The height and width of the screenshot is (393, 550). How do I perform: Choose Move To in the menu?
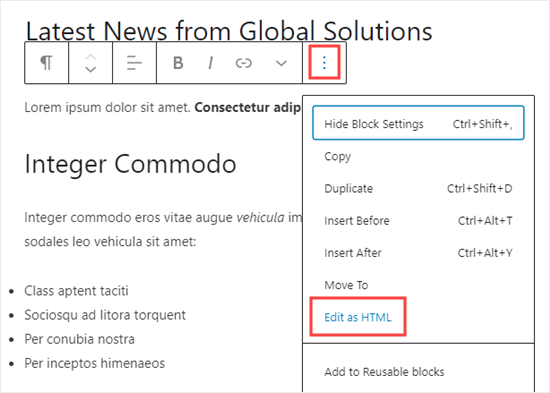click(x=418, y=285)
